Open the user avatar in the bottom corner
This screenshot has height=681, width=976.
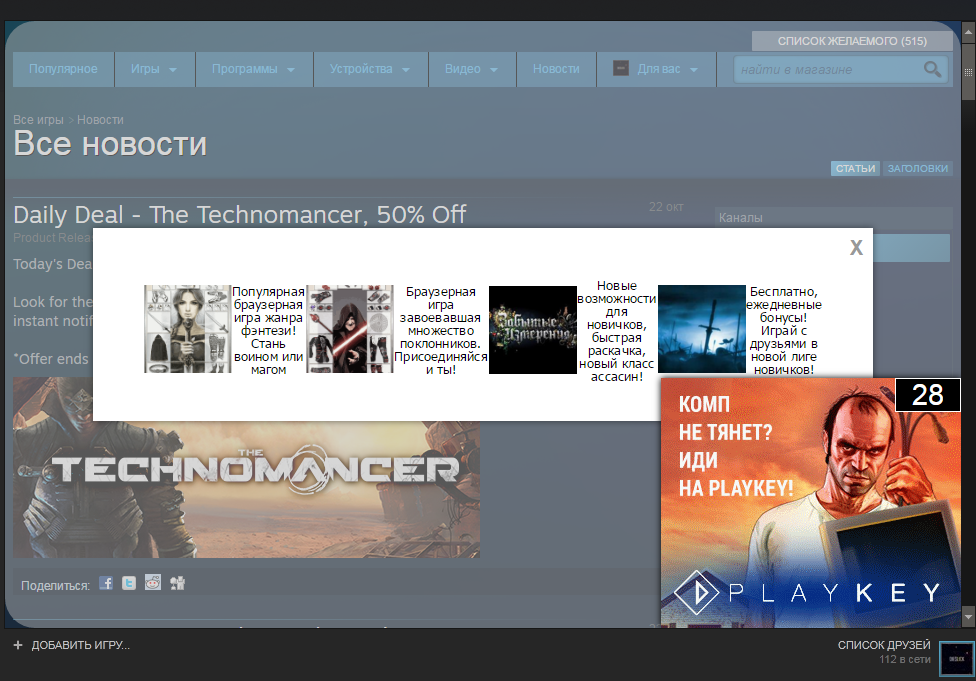click(957, 659)
